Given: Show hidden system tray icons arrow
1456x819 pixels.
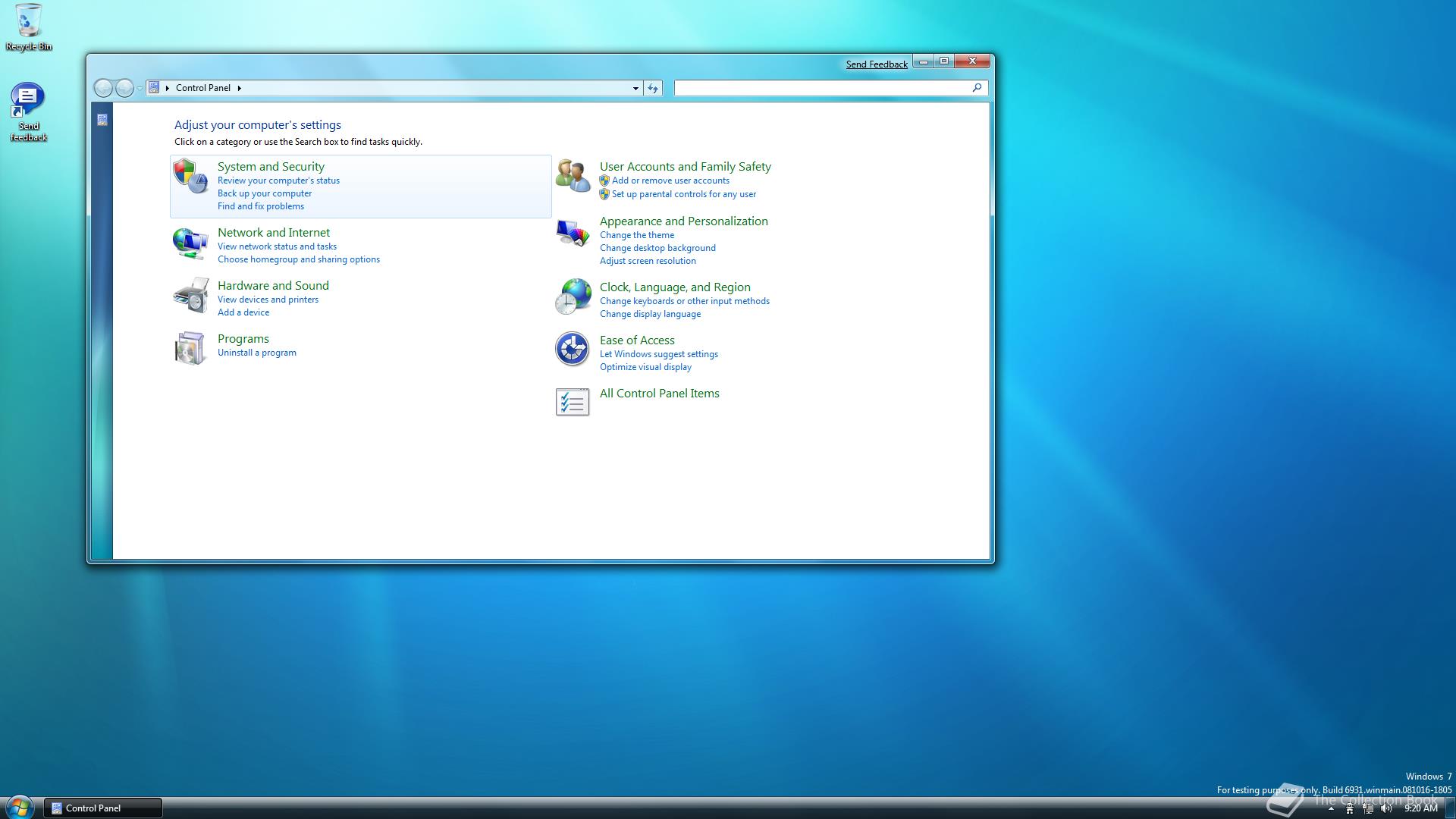Looking at the screenshot, I should click(x=1331, y=808).
